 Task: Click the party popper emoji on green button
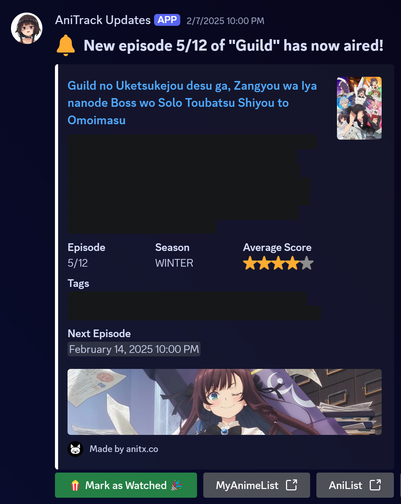(177, 485)
